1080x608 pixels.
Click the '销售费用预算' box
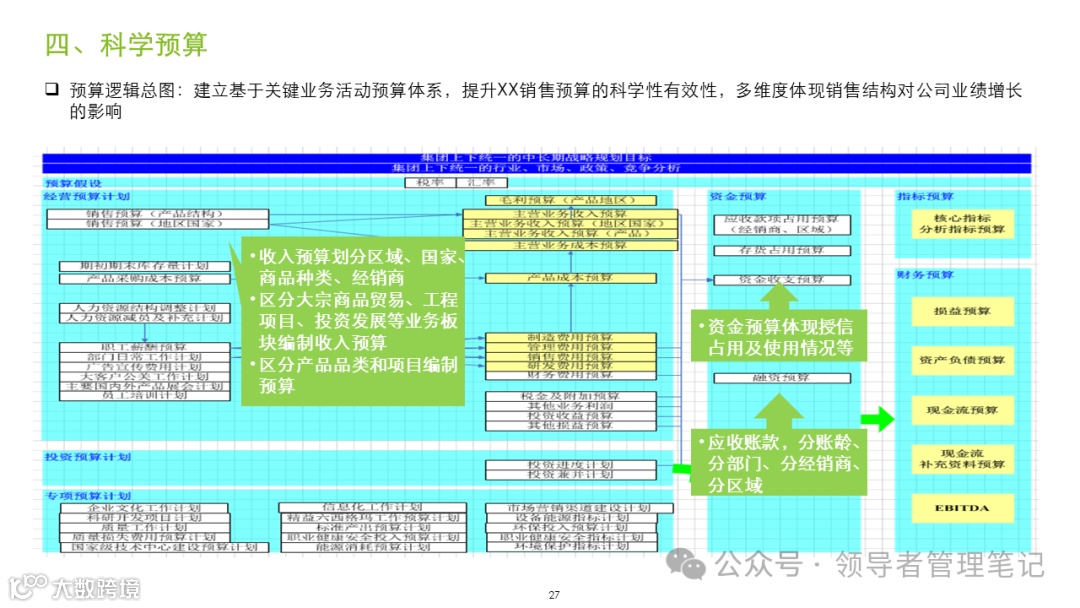coord(571,357)
